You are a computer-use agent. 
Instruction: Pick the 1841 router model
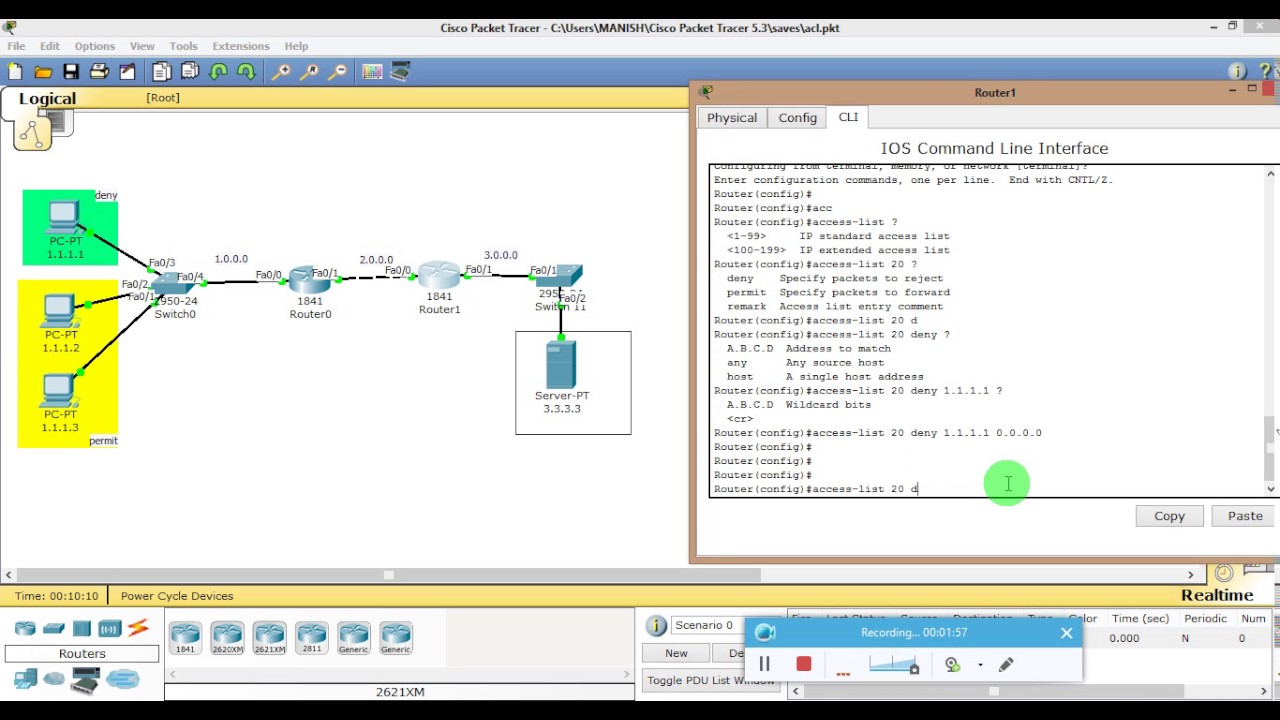pos(185,637)
